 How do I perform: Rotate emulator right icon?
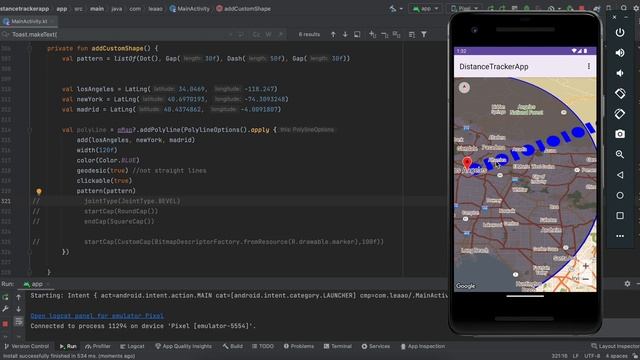click(x=620, y=114)
